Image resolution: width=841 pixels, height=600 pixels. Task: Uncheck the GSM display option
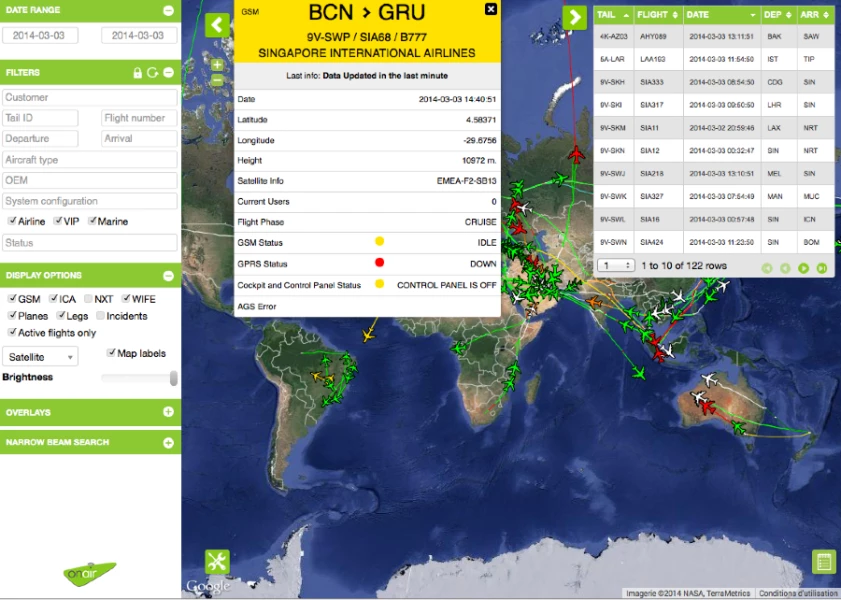(x=12, y=299)
